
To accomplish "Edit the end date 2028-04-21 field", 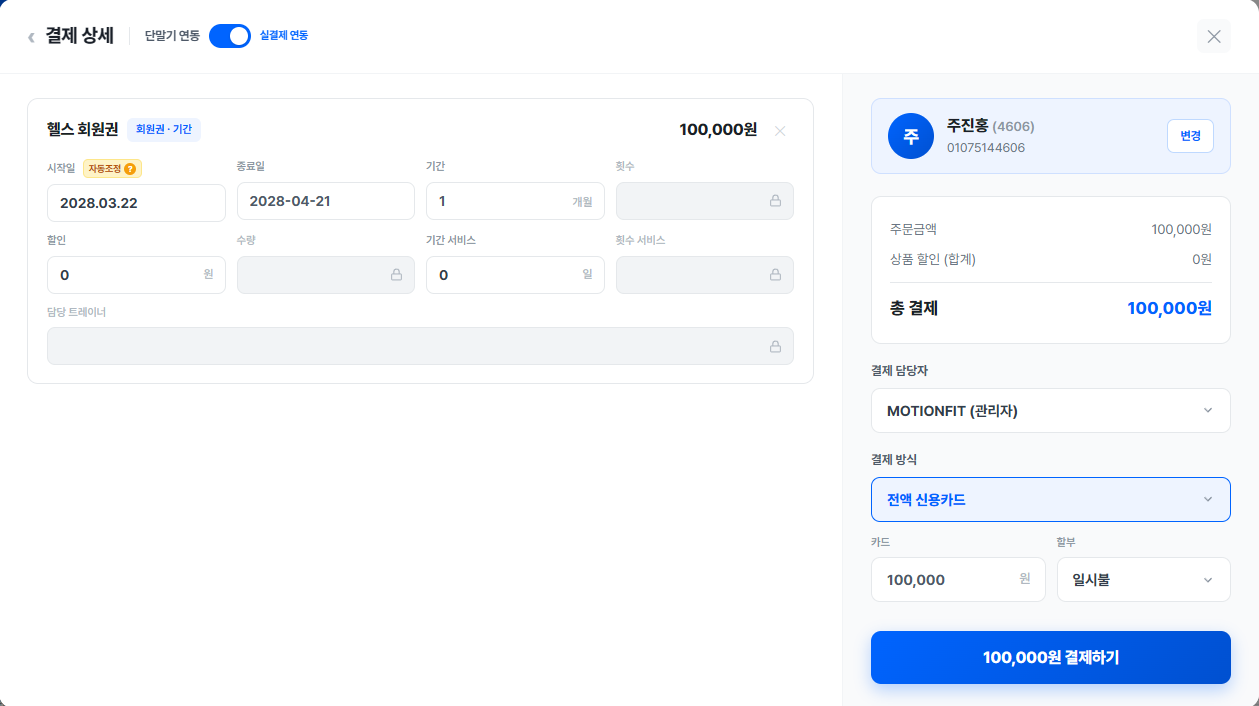I will [326, 201].
